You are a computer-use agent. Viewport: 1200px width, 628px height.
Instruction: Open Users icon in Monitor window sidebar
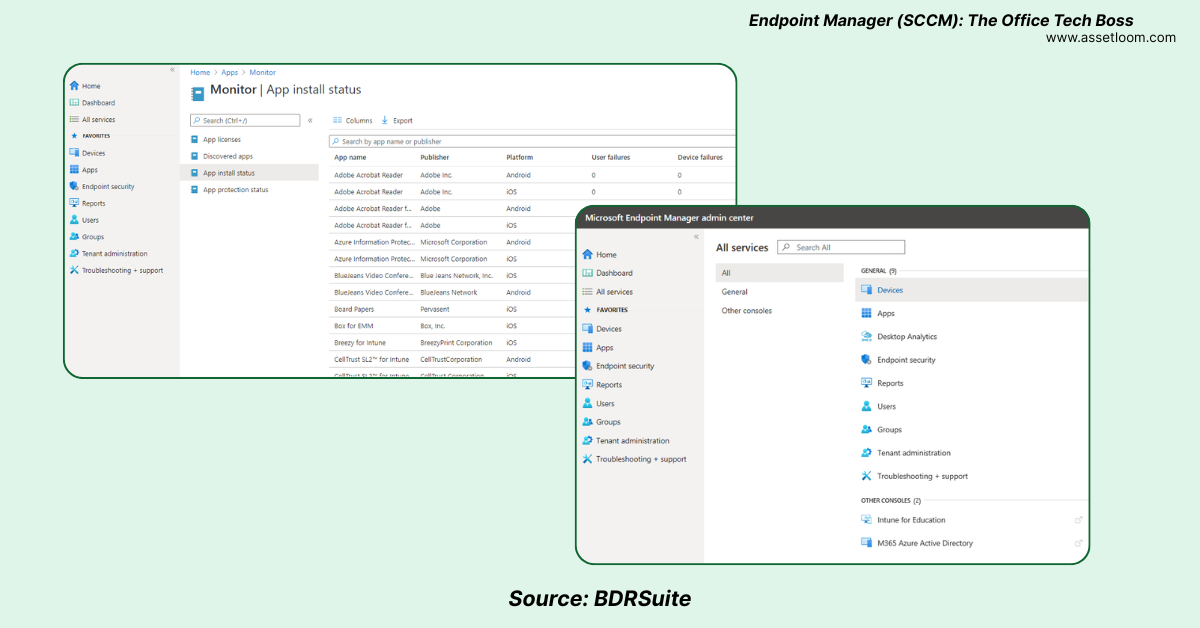click(x=74, y=220)
